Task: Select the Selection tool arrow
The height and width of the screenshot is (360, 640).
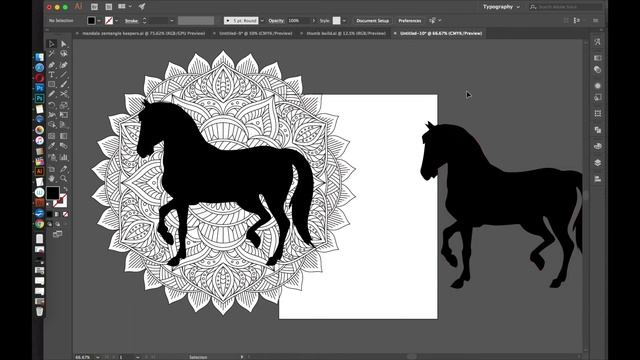Action: tap(52, 44)
